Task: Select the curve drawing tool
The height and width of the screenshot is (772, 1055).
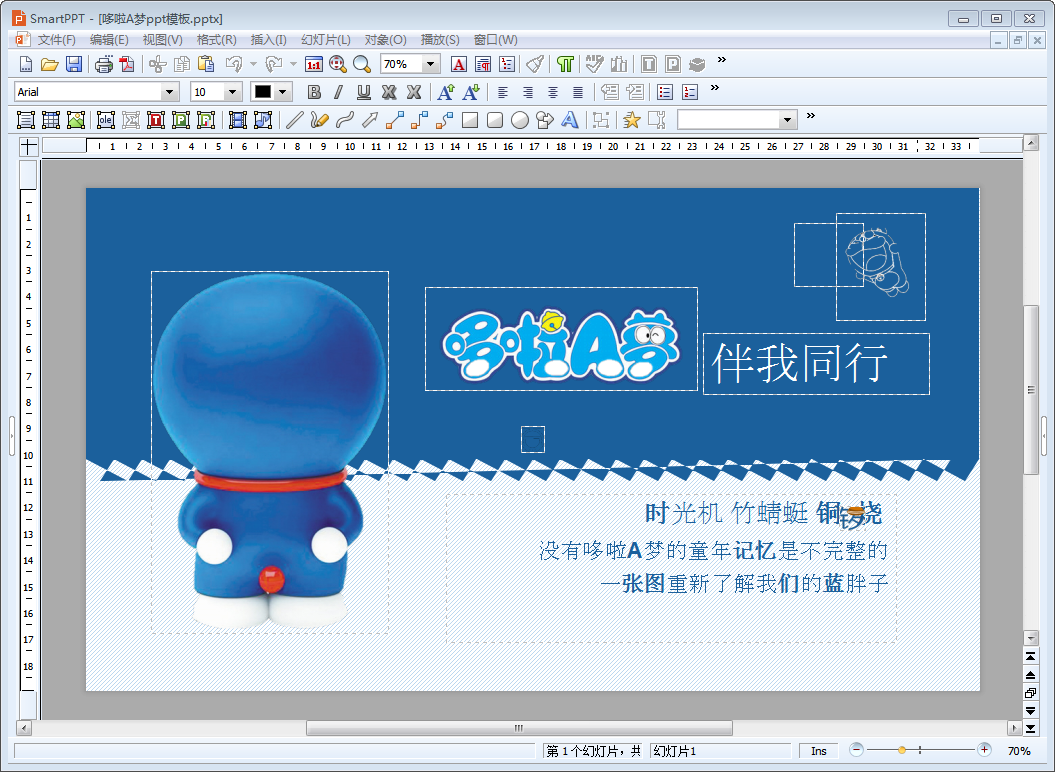Action: click(344, 120)
